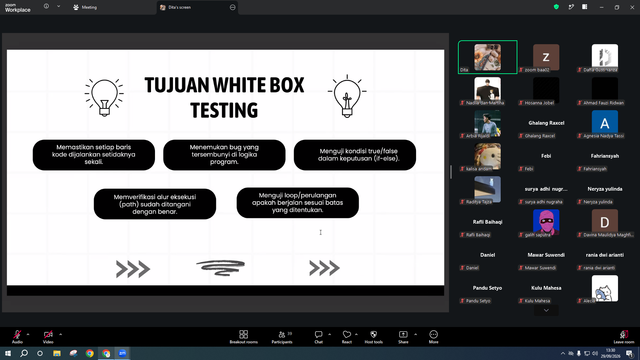Click the Zoom Workplace logo
The image size is (640, 360).
(18, 8)
